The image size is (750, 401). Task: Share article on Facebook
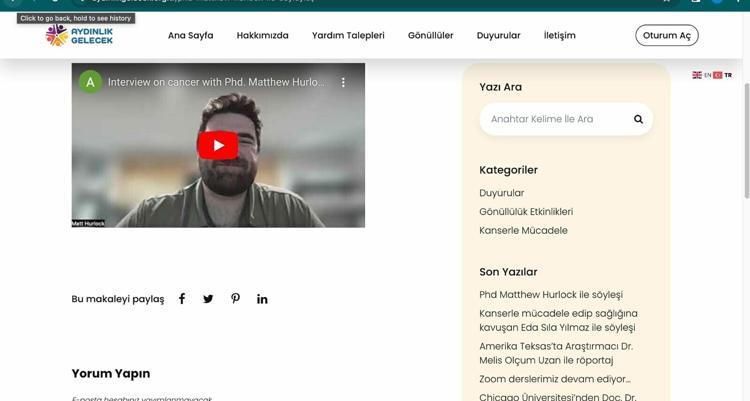point(182,299)
